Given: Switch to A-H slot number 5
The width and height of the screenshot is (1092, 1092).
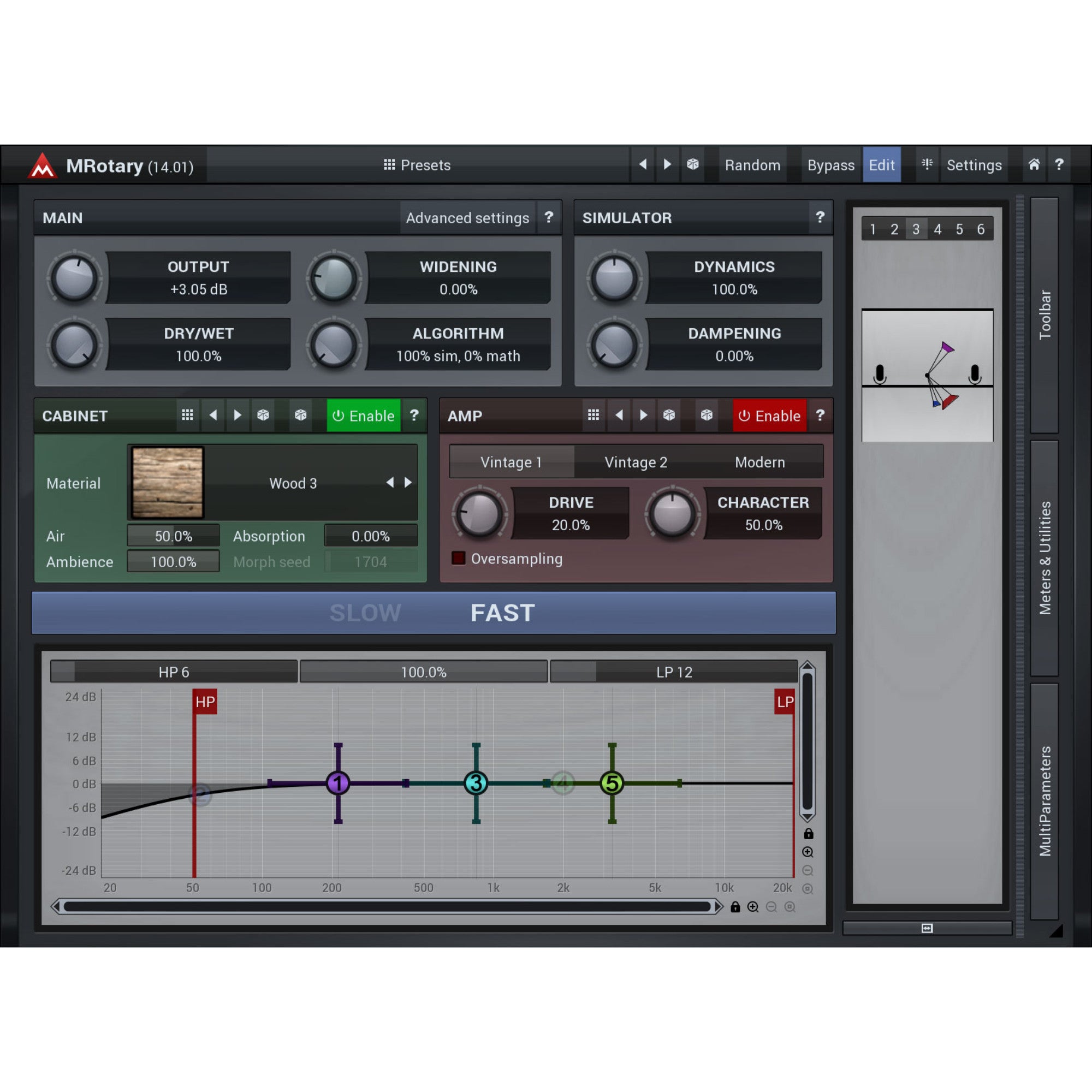Looking at the screenshot, I should pos(959,229).
